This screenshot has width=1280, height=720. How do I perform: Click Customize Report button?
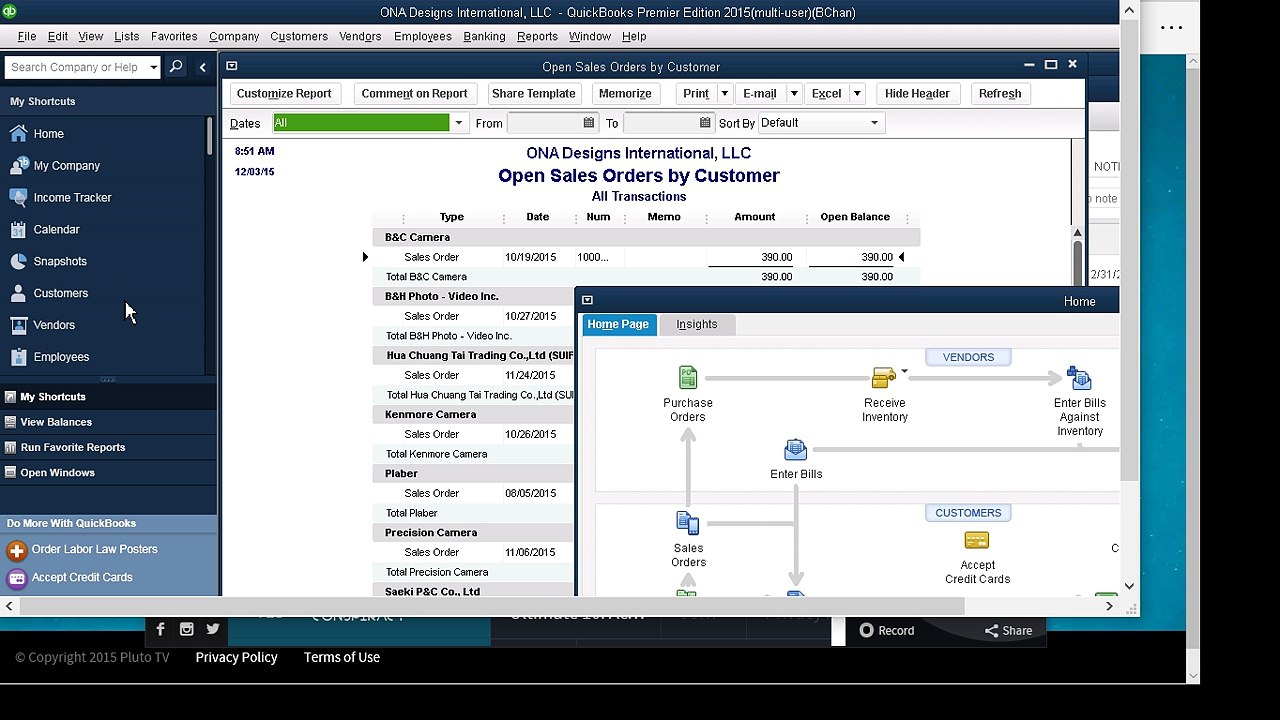tap(284, 94)
